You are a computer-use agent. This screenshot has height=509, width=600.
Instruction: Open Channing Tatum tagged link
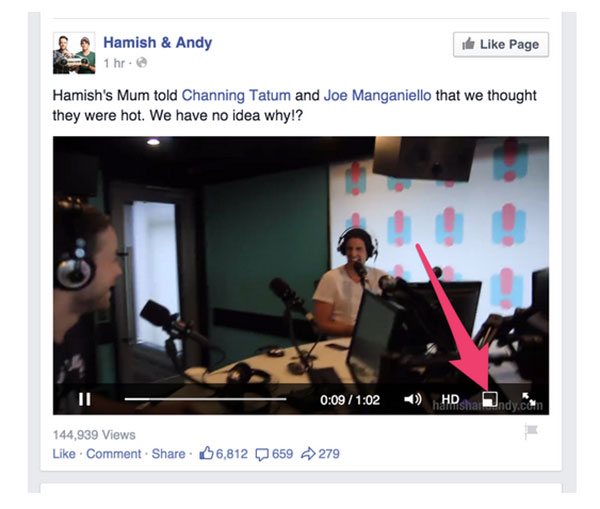tap(236, 95)
